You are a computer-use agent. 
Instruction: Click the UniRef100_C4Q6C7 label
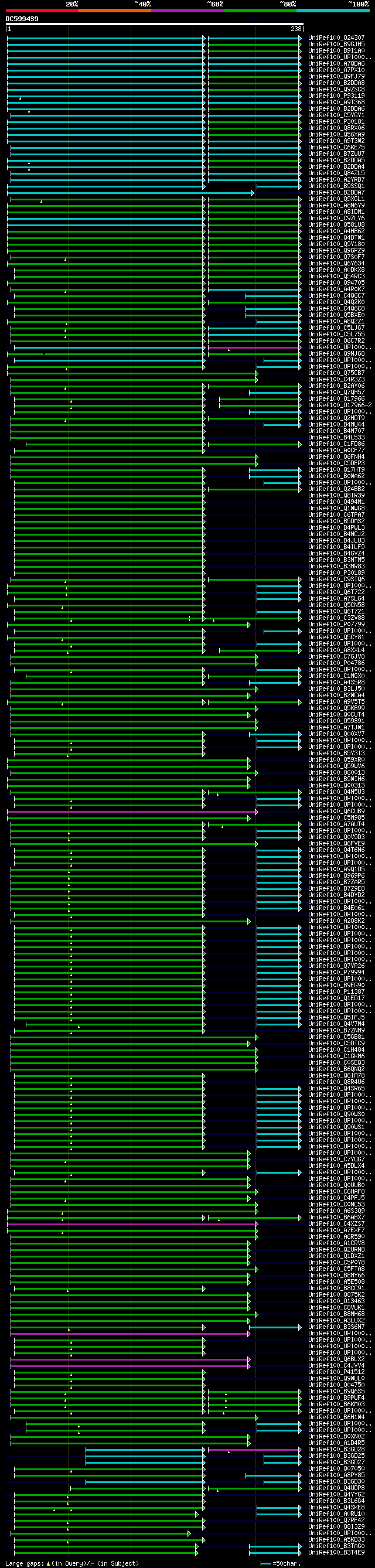pyautogui.click(x=337, y=296)
